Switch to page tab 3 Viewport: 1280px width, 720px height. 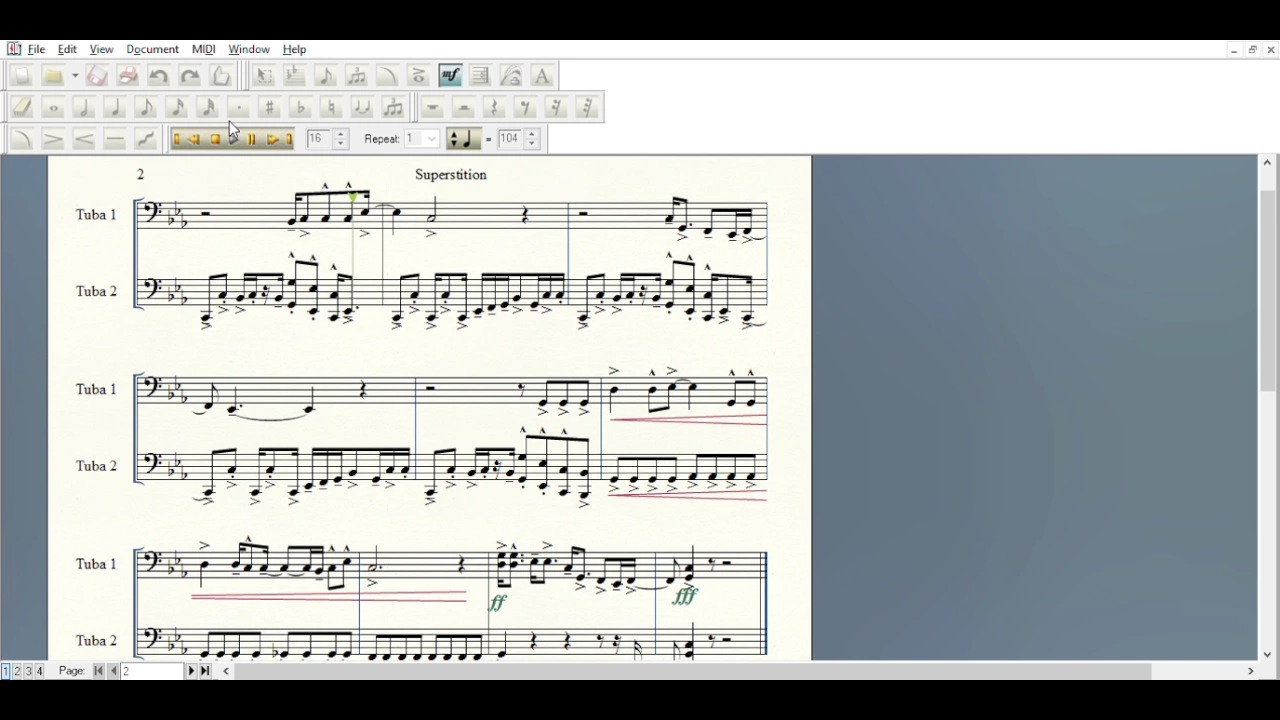(29, 671)
